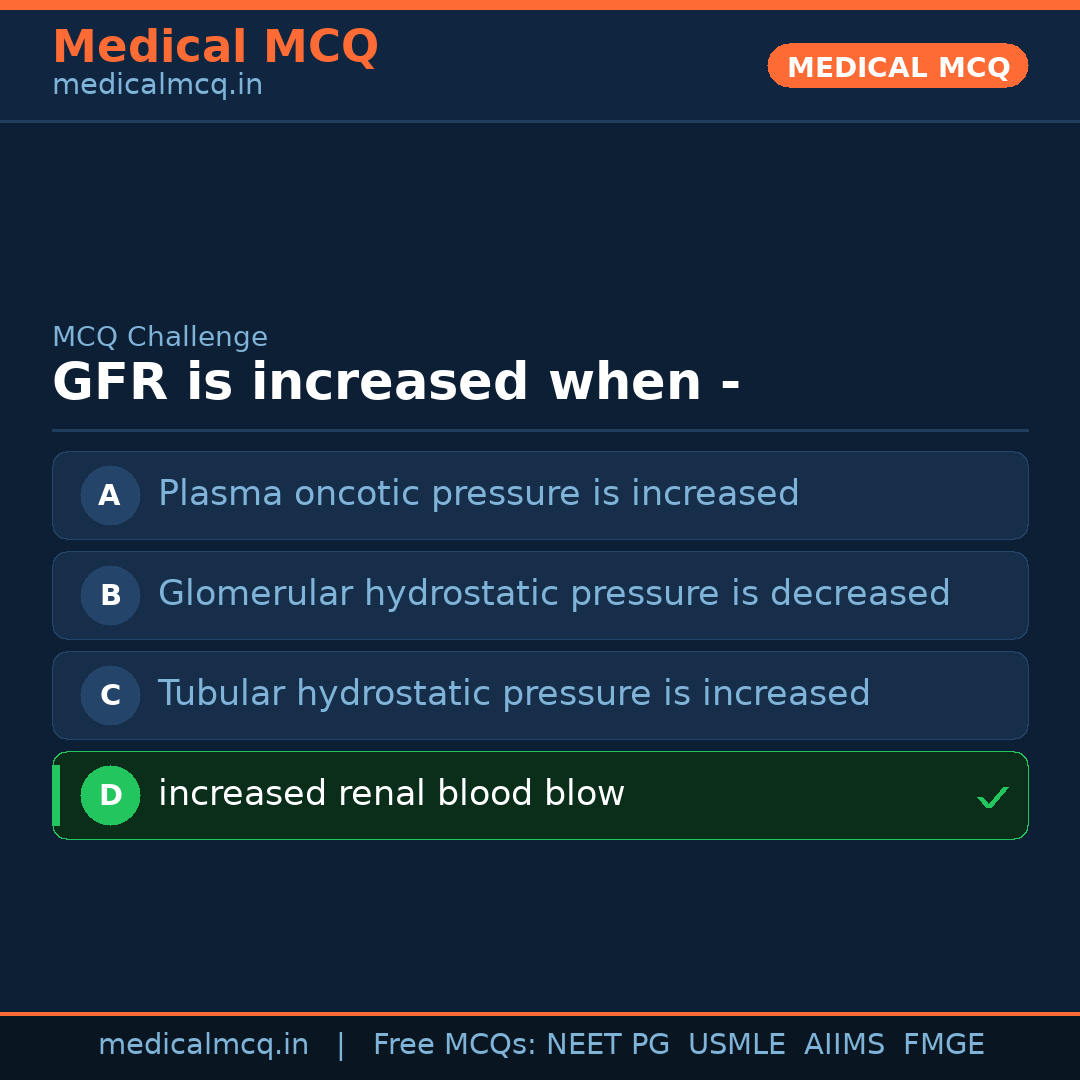Screen dimensions: 1080x1080
Task: Choose "FMGE" in the footer bar
Action: tap(943, 1045)
